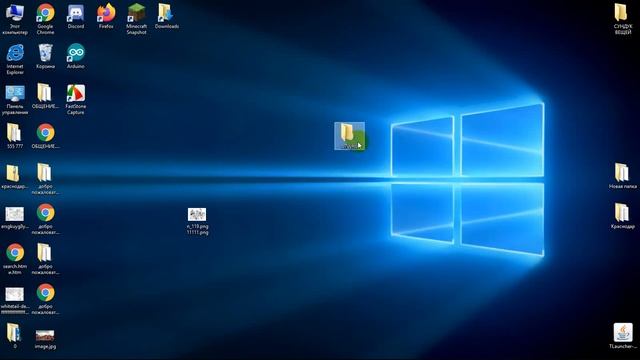Open the Downloads folder shortcut
This screenshot has height=360, width=640.
(167, 16)
